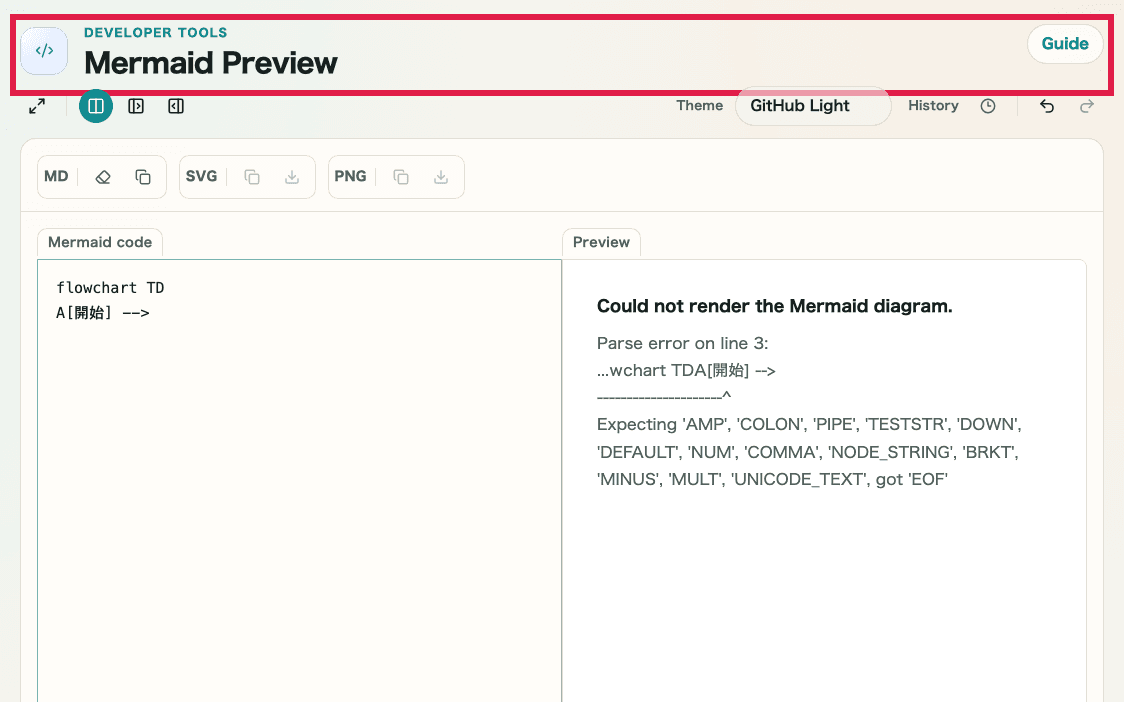Copy the PNG with the copy icon
Screen dimensions: 1124x702
[400, 176]
